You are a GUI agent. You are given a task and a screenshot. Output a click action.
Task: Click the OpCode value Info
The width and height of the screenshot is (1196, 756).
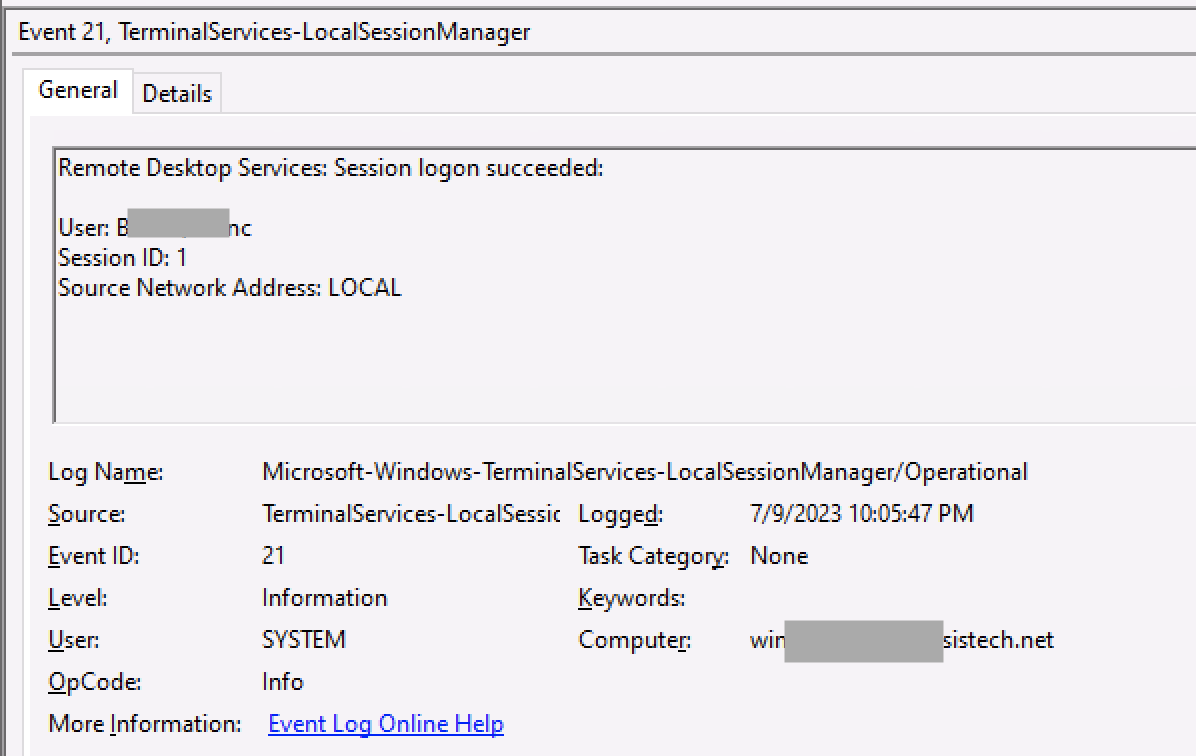point(282,681)
